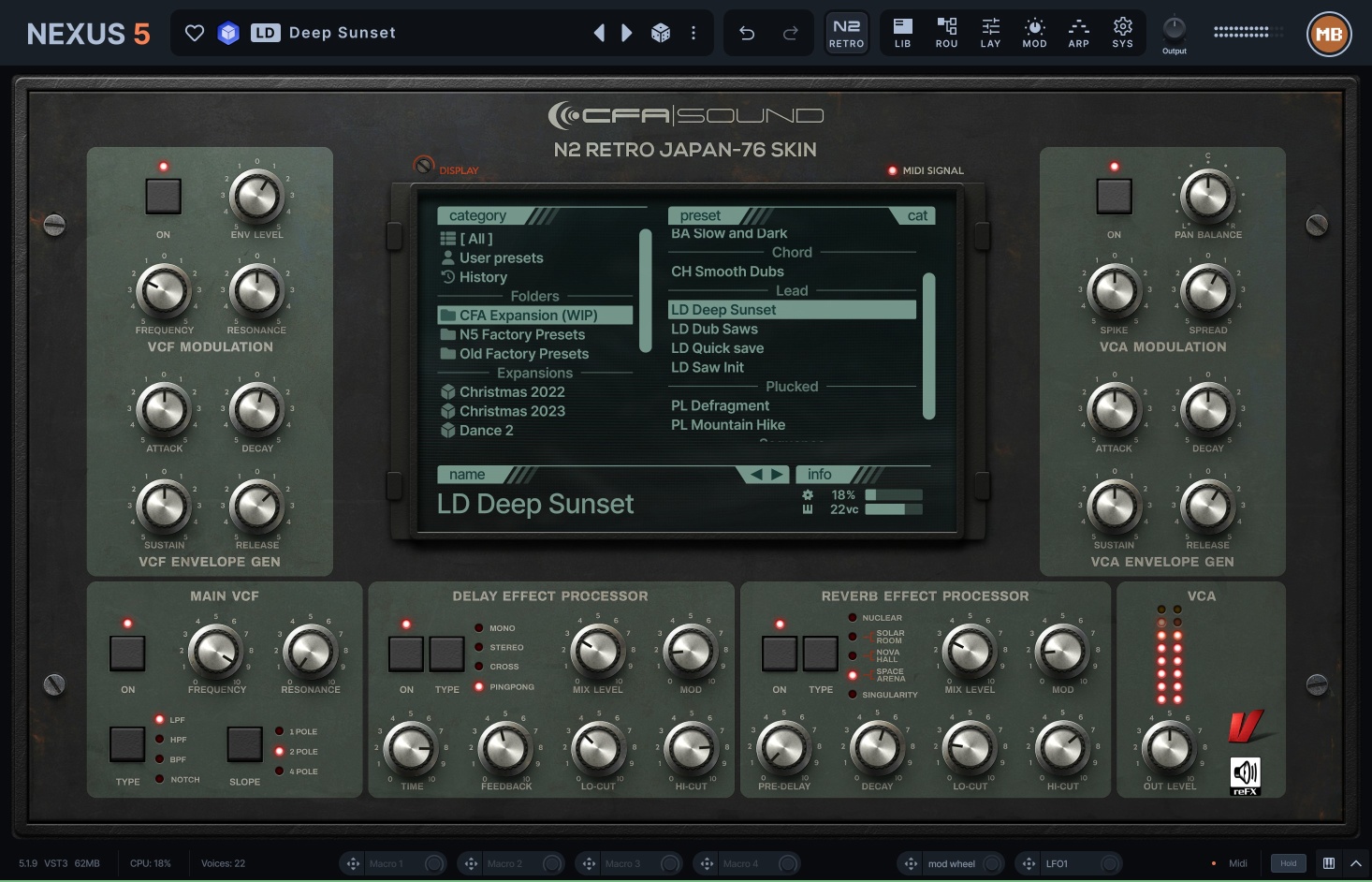Pick a random preset with dice icon

[661, 33]
